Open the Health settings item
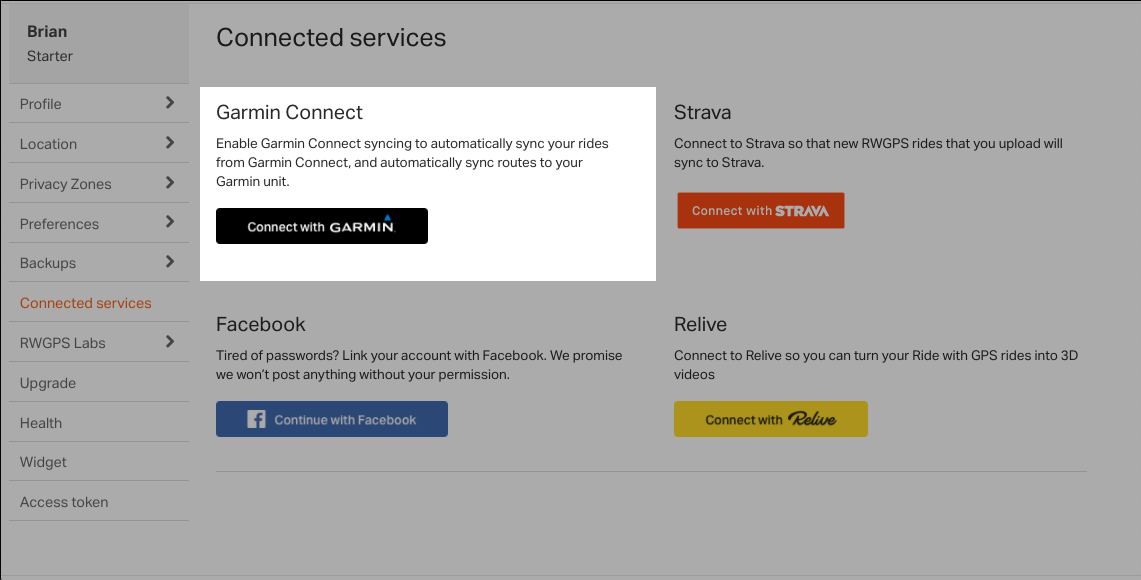The width and height of the screenshot is (1141, 580). point(41,423)
